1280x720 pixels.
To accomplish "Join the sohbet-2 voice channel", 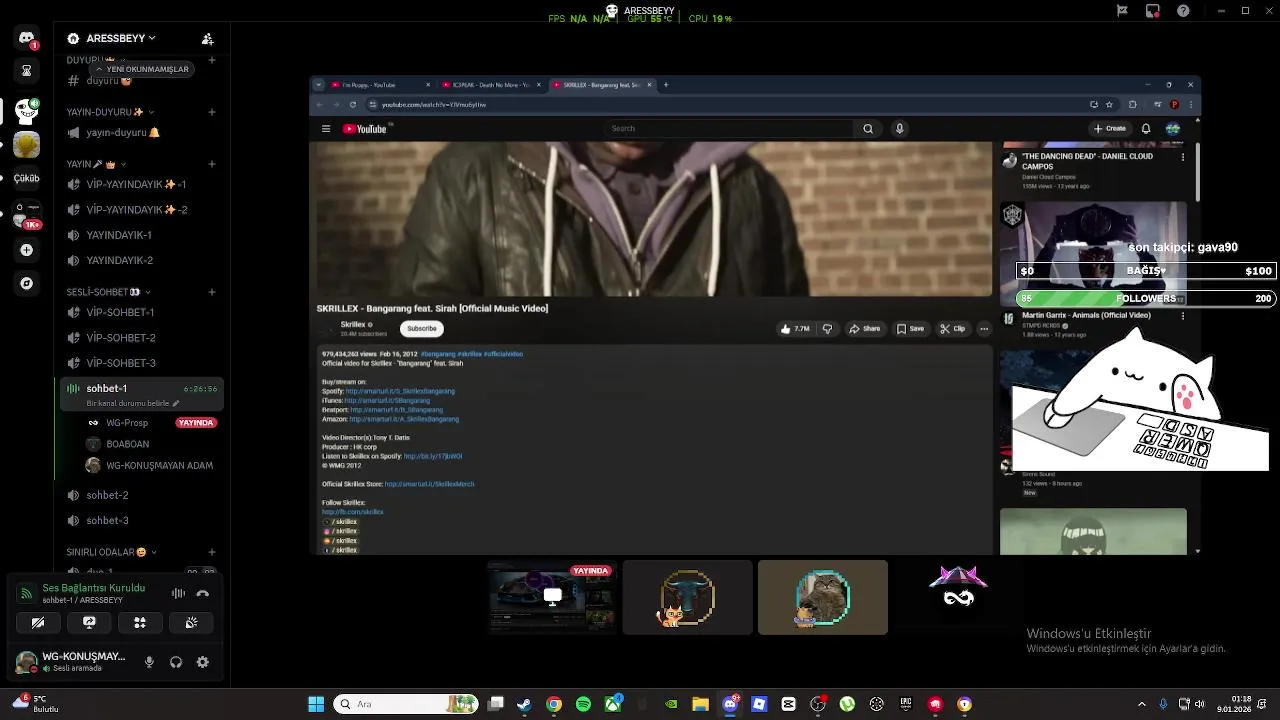I will (x=140, y=495).
